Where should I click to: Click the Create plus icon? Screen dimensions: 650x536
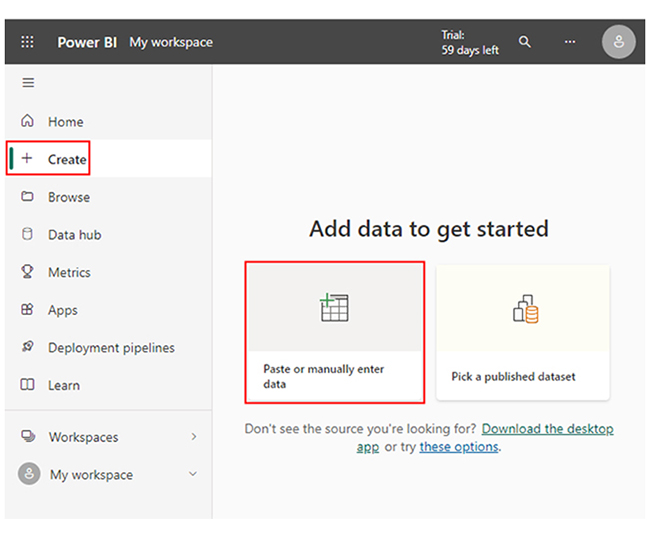click(x=27, y=158)
